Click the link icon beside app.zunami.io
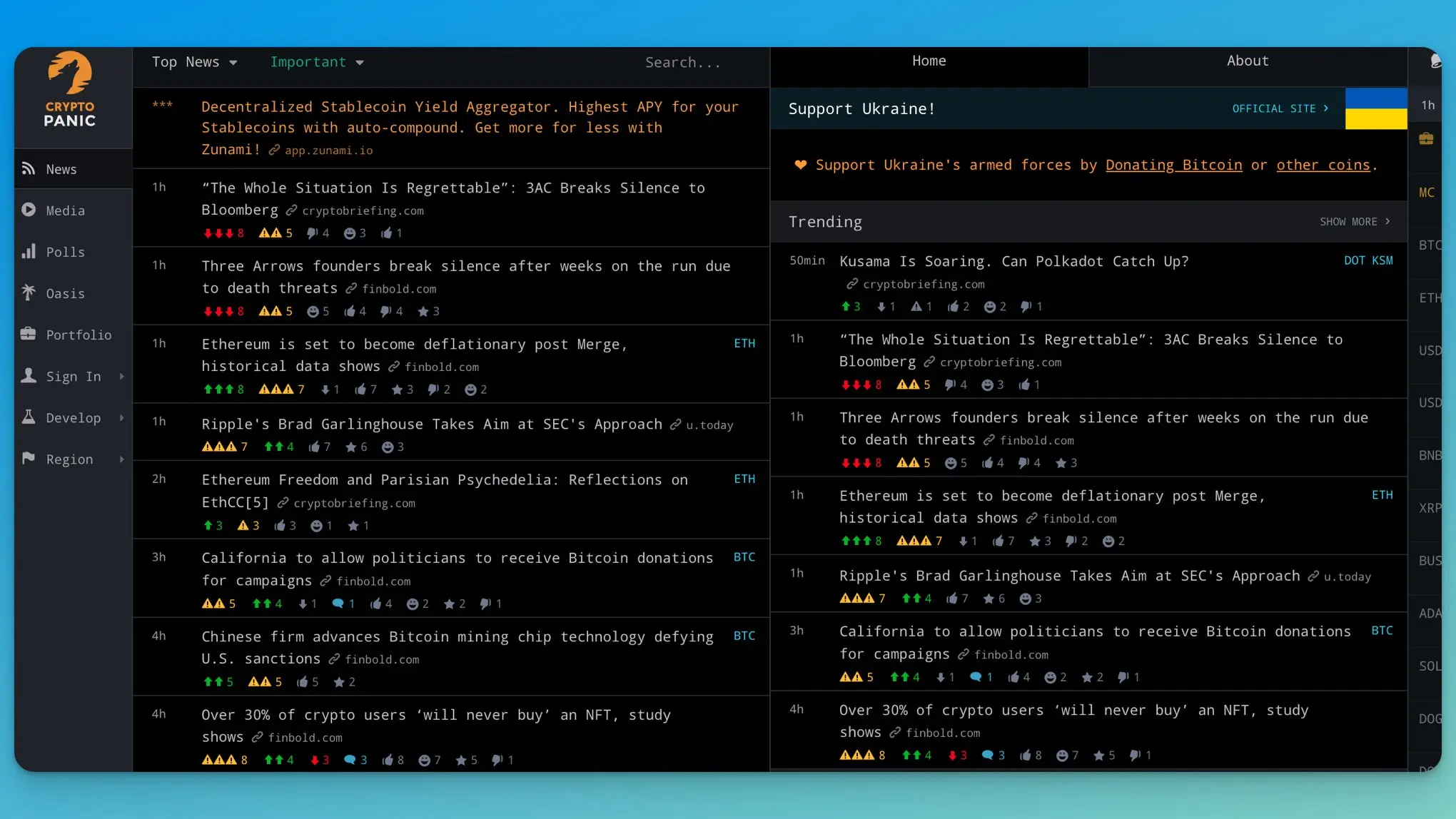Image resolution: width=1456 pixels, height=819 pixels. tap(274, 150)
